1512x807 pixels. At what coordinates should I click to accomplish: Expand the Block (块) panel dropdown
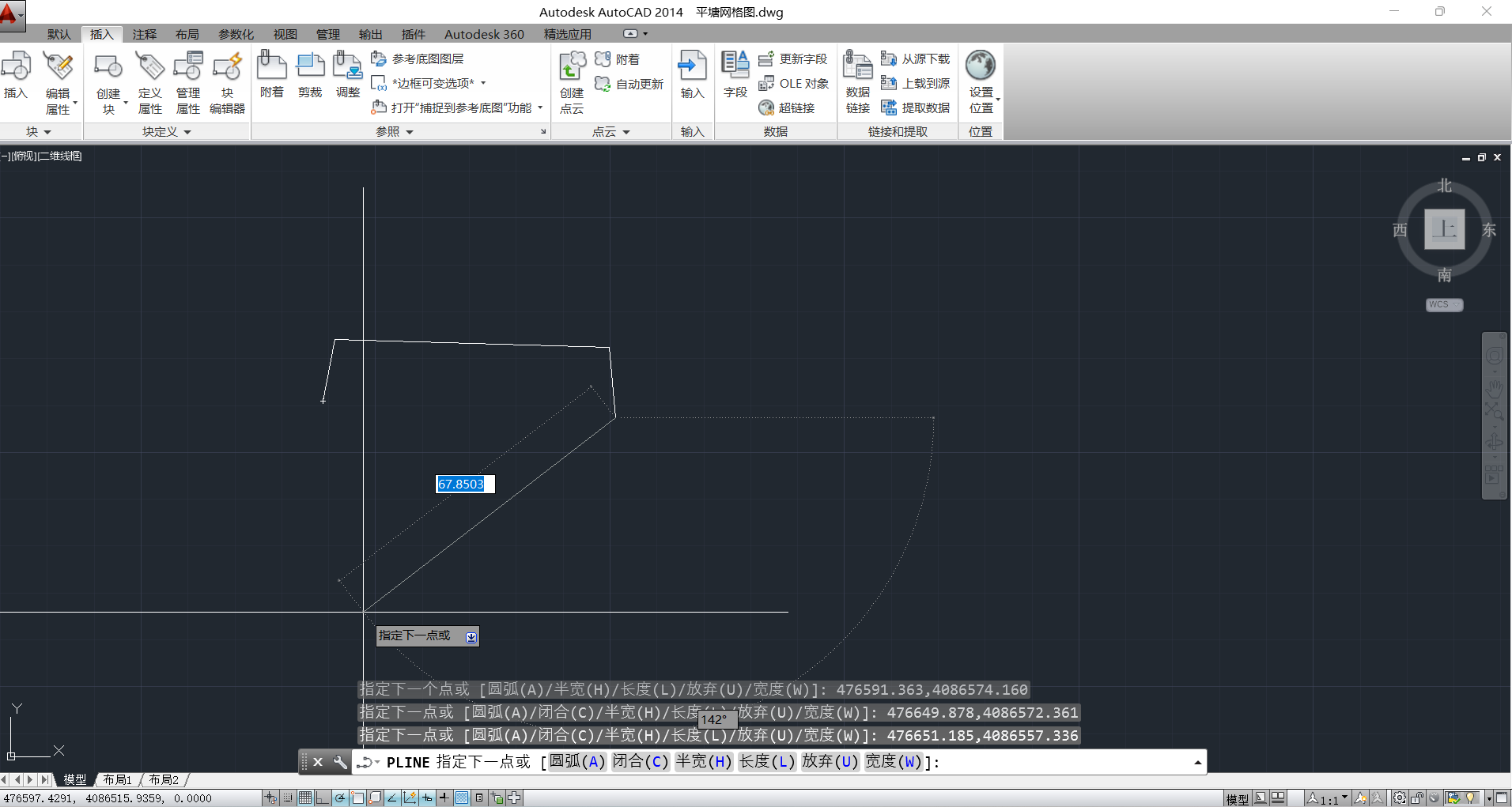coord(39,132)
